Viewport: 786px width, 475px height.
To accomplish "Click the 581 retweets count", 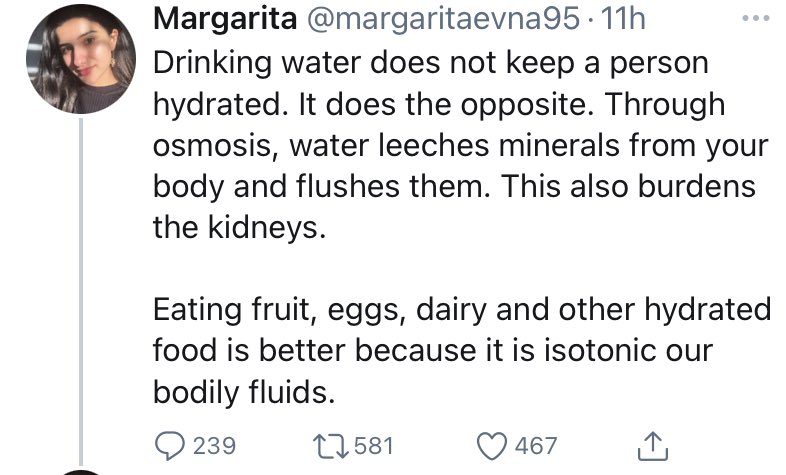I will 375,445.
